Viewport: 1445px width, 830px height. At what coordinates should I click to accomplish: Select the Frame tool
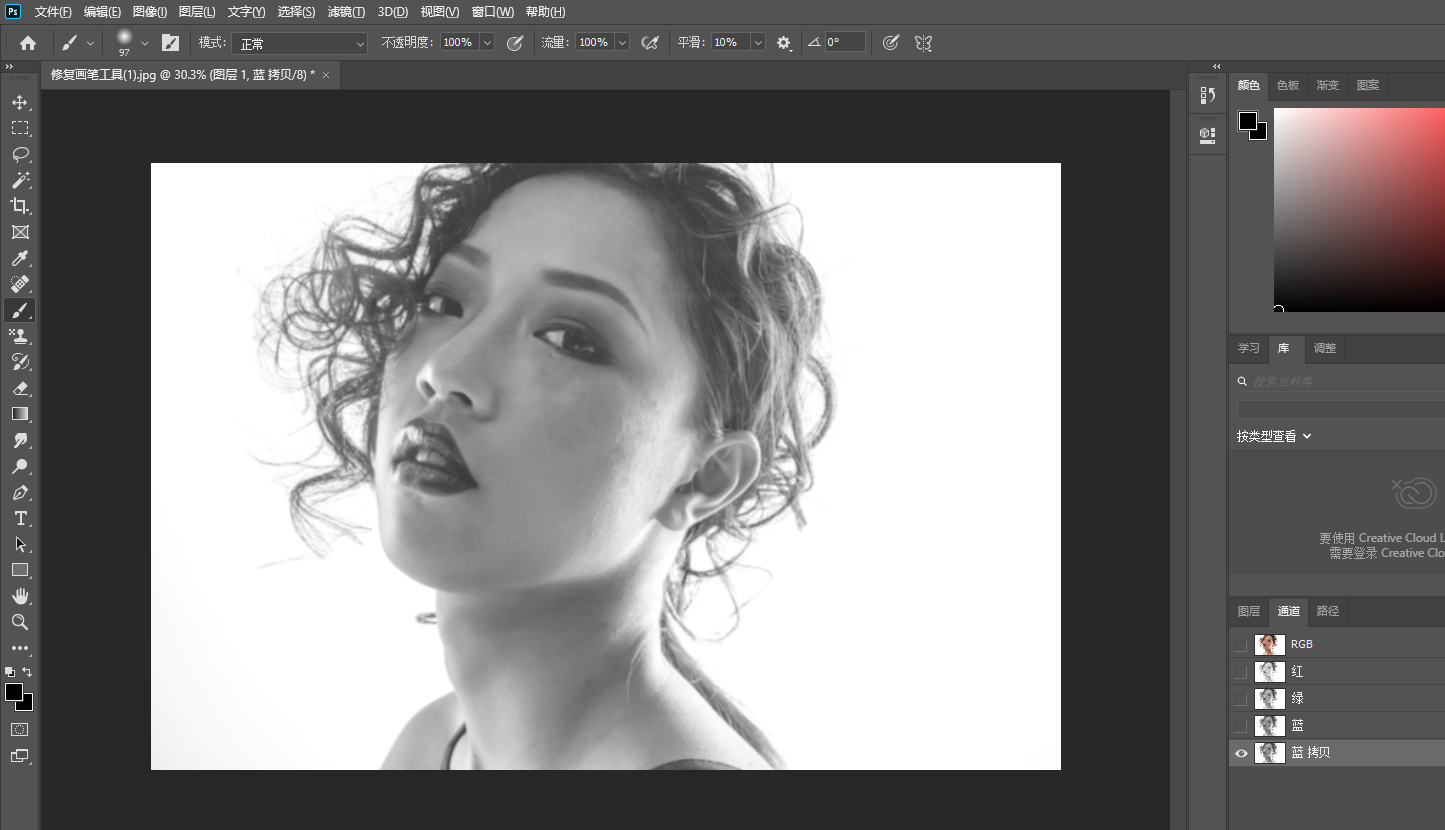(x=20, y=232)
